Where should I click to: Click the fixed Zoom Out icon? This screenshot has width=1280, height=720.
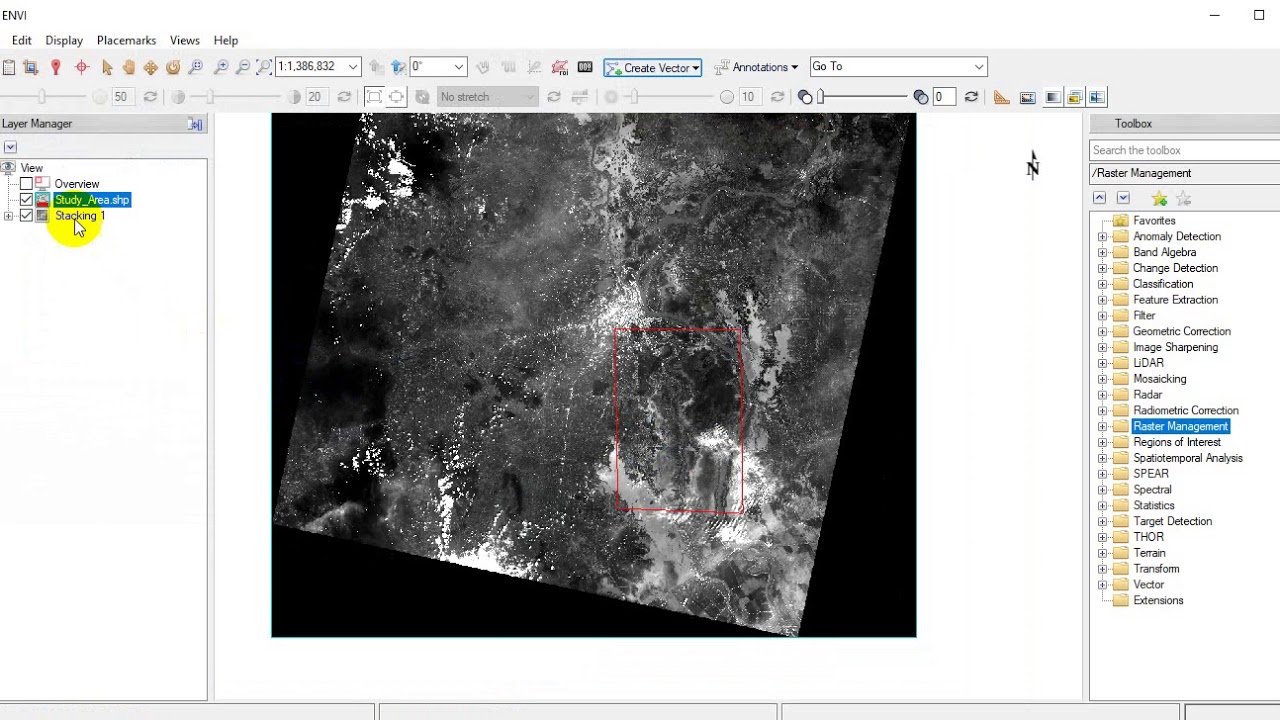click(x=243, y=67)
